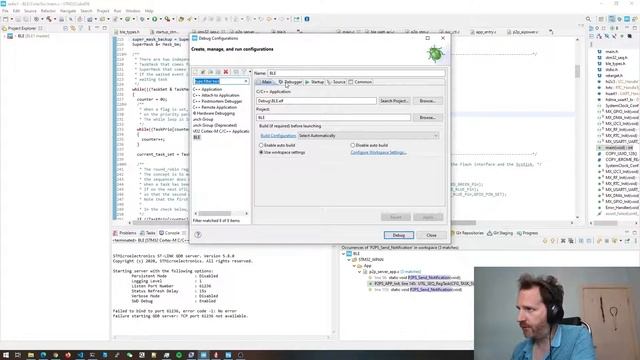Click the Project text field
The image size is (640, 360).
click(x=333, y=118)
